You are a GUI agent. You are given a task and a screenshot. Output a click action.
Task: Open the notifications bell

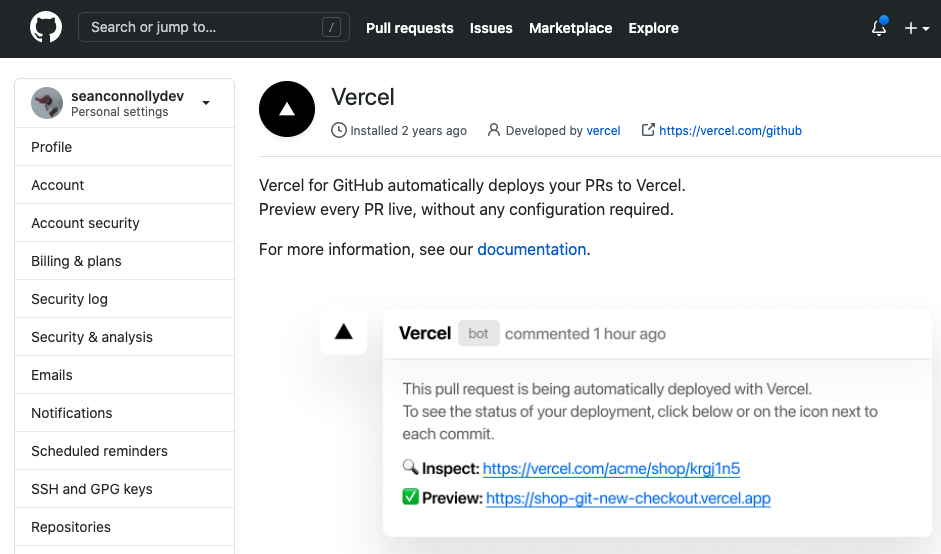click(x=879, y=28)
